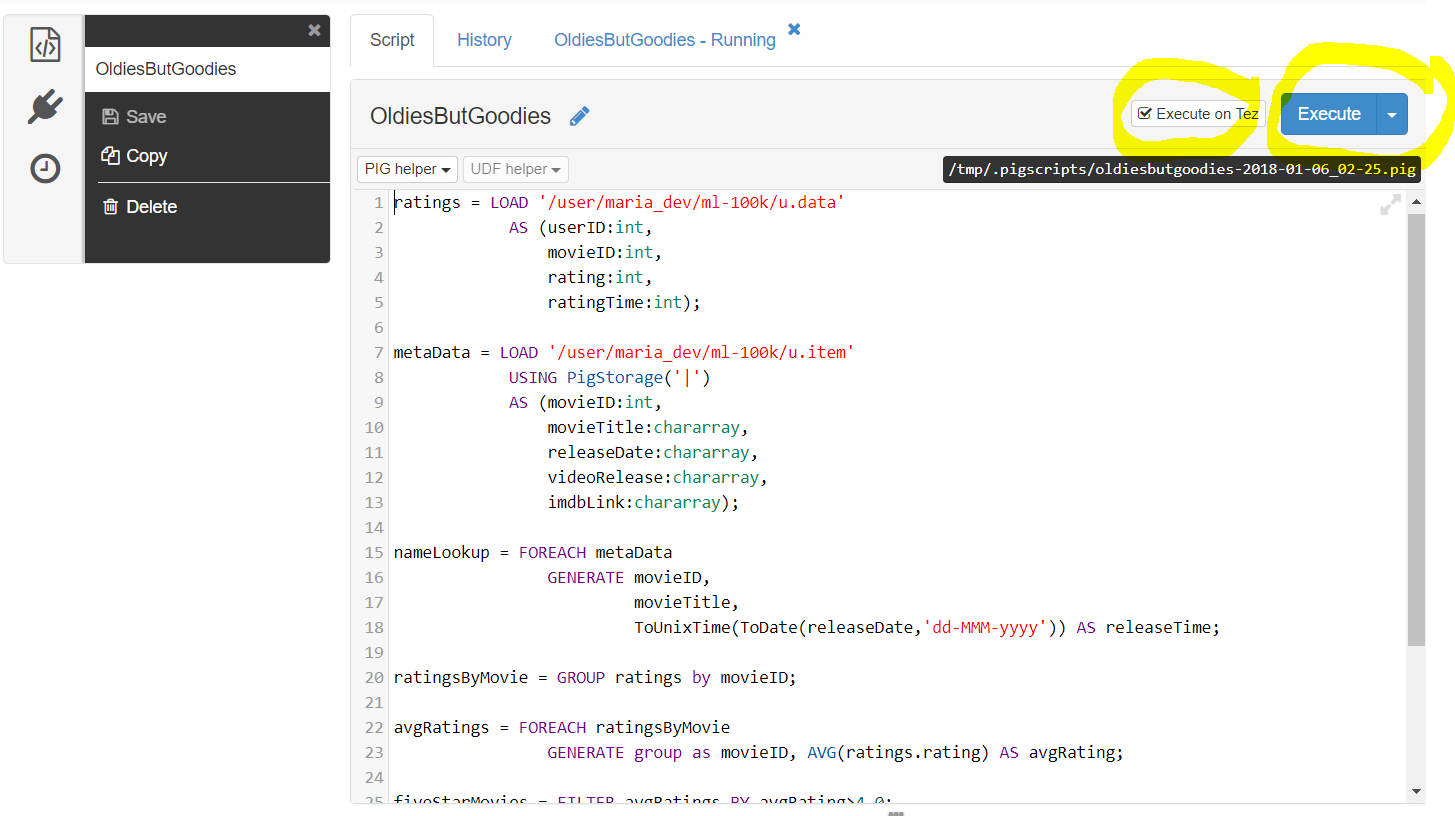The image size is (1455, 816).
Task: Open the clock history icon in sidebar
Action: point(45,168)
